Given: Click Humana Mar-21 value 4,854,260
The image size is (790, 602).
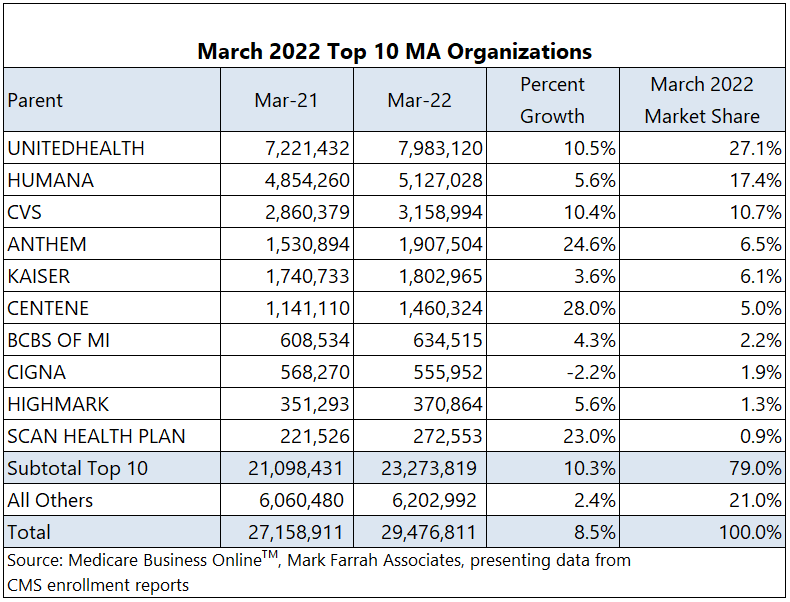Looking at the screenshot, I should [x=307, y=180].
